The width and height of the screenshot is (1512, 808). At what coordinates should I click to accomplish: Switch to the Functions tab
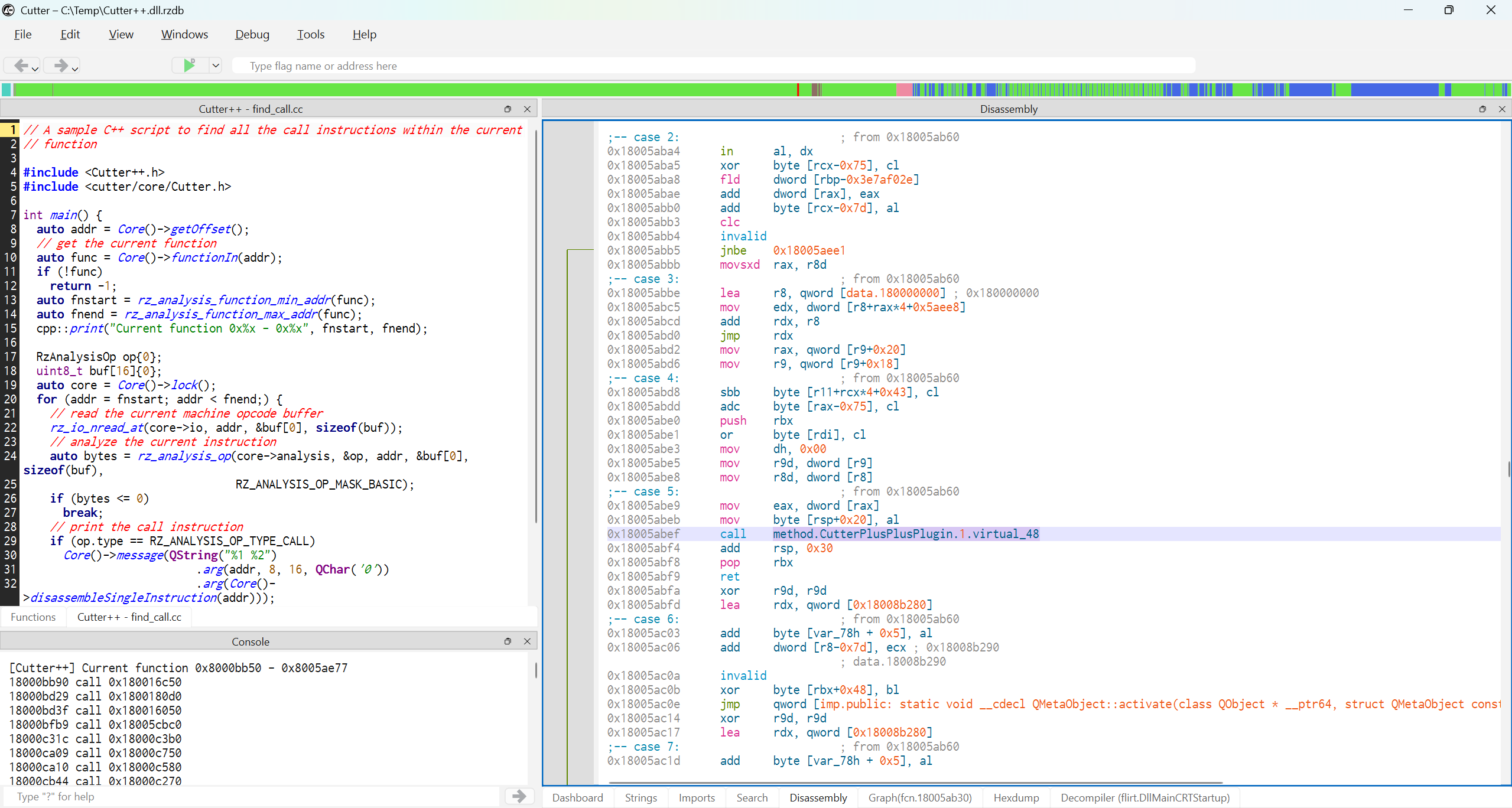click(x=33, y=617)
